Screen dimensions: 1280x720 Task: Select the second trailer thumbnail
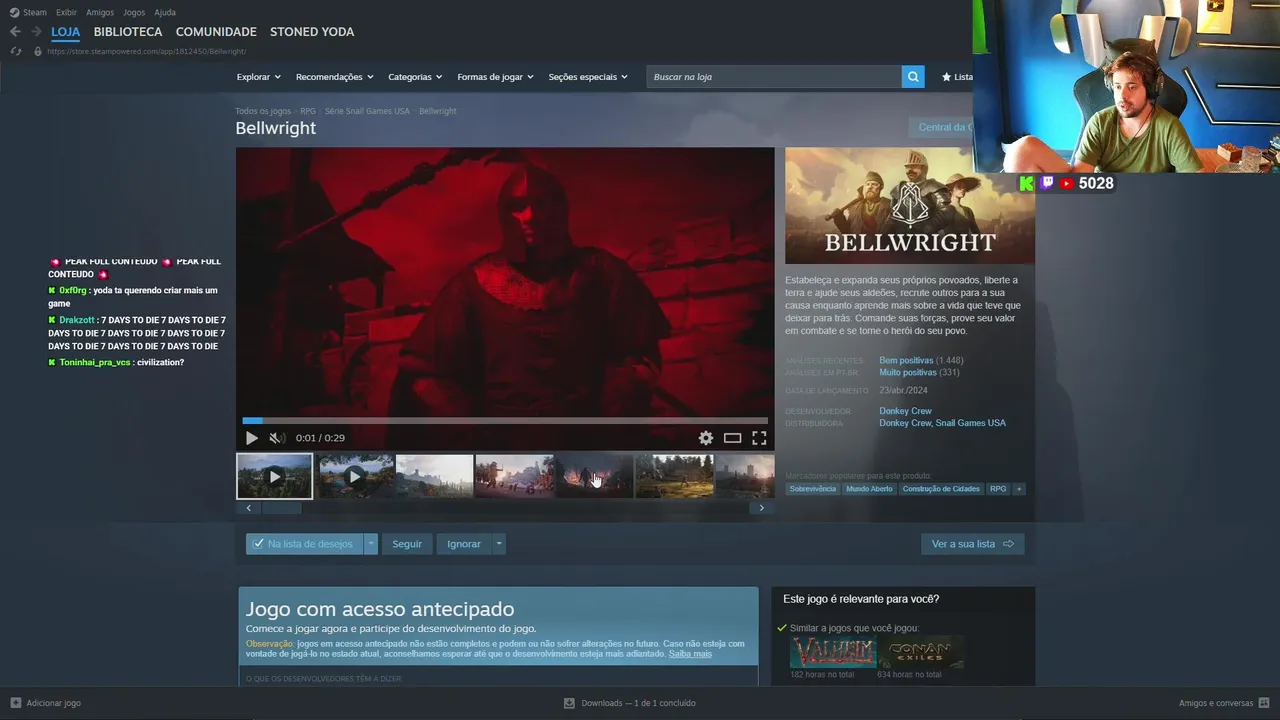tap(355, 476)
